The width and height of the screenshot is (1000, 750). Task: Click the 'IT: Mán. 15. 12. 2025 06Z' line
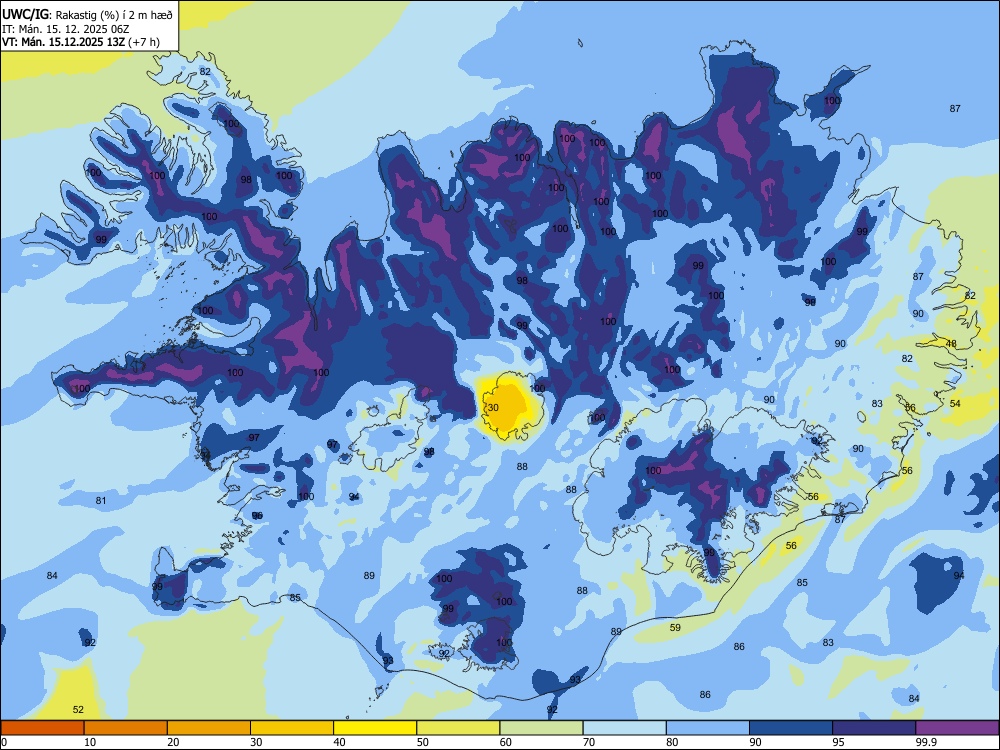(x=66, y=29)
